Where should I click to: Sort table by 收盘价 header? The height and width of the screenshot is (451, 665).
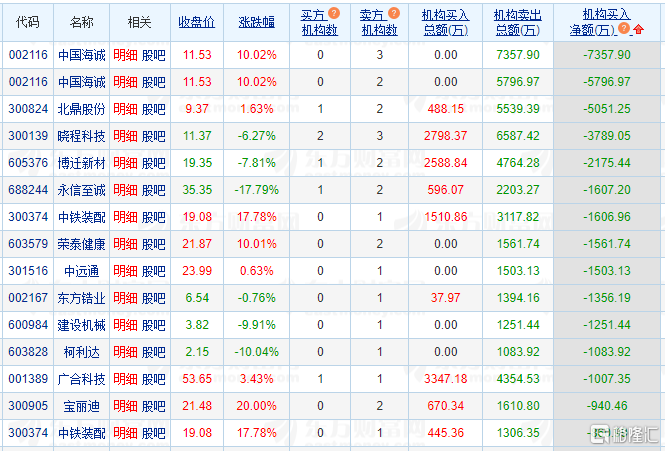[197, 22]
